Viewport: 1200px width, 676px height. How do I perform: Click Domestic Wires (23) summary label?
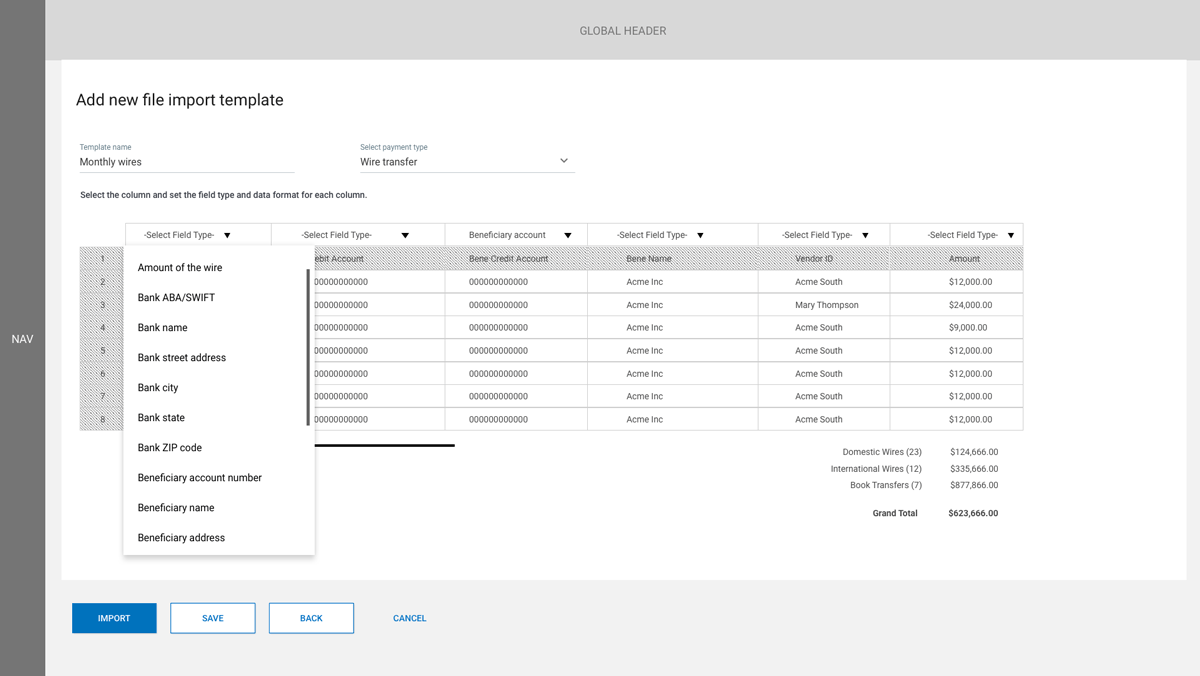click(882, 452)
